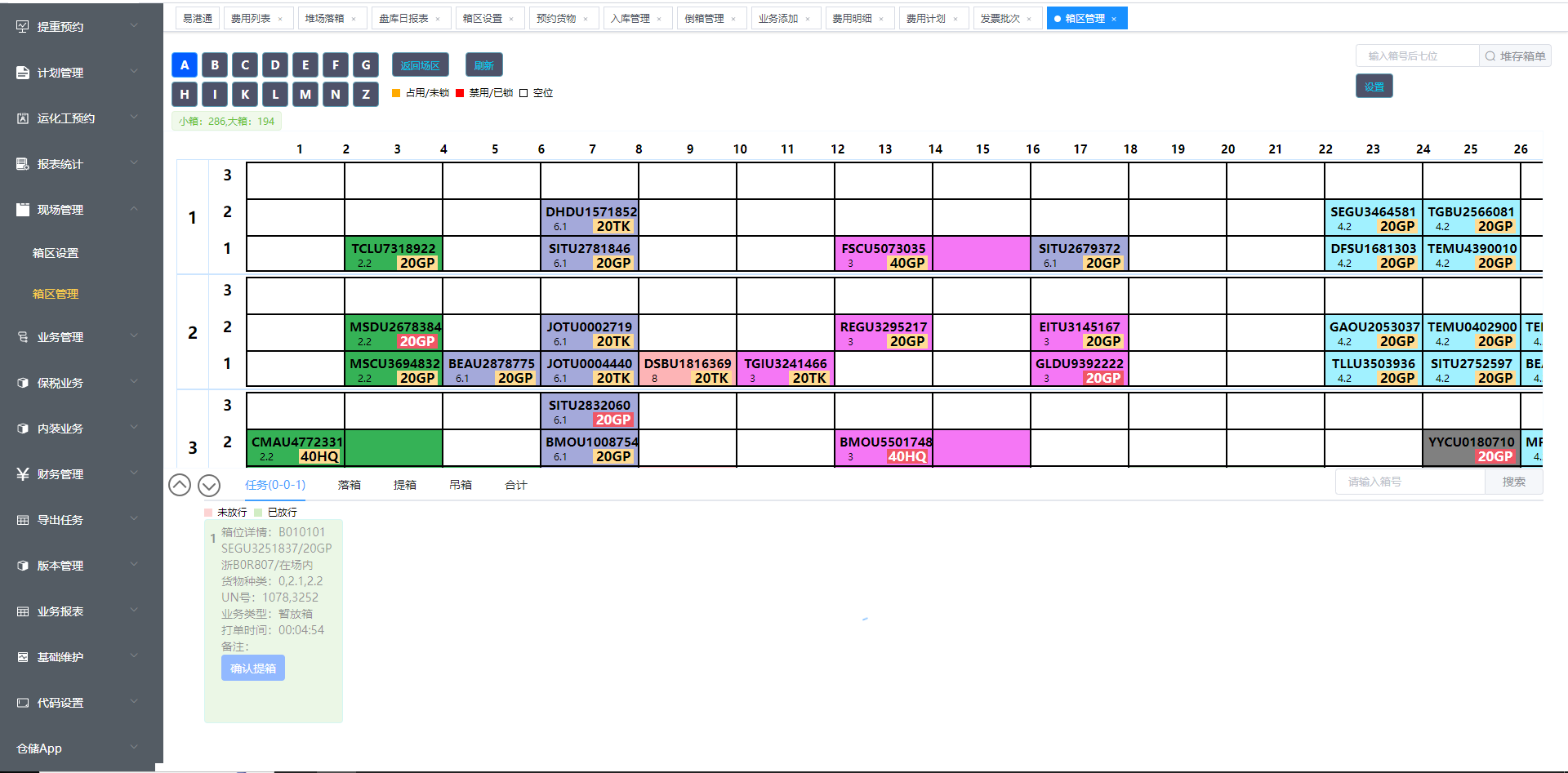The width and height of the screenshot is (1568, 773).
Task: Click the 代码设置 sidebar icon
Action: click(23, 703)
